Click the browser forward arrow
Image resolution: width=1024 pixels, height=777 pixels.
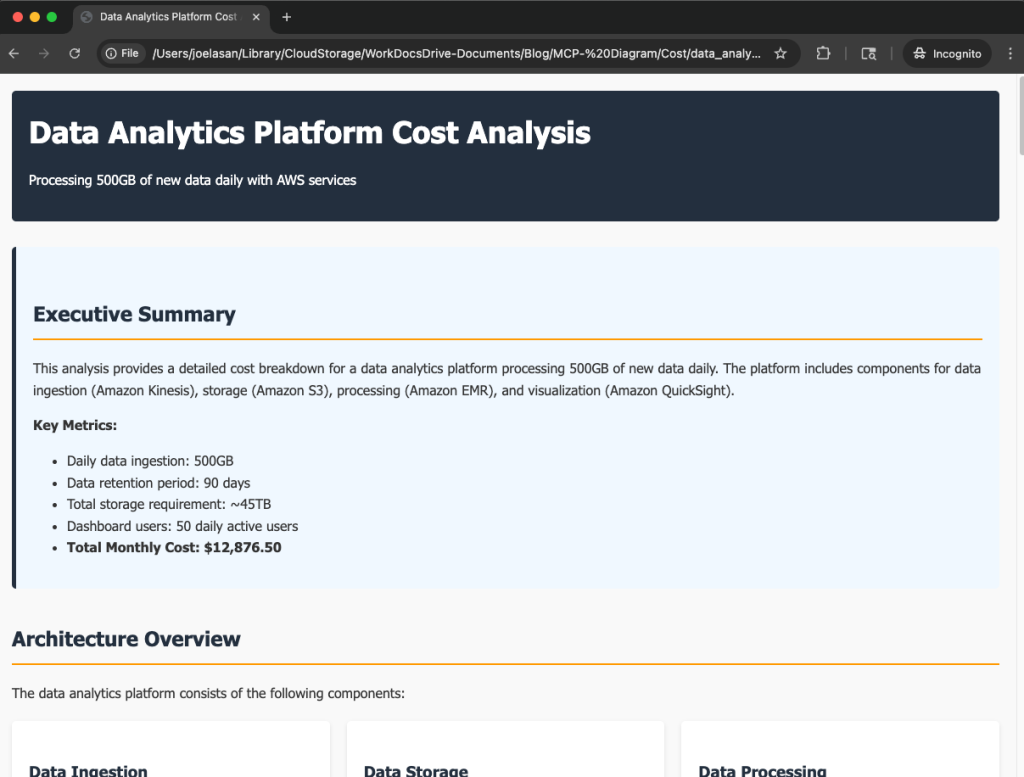coord(44,53)
